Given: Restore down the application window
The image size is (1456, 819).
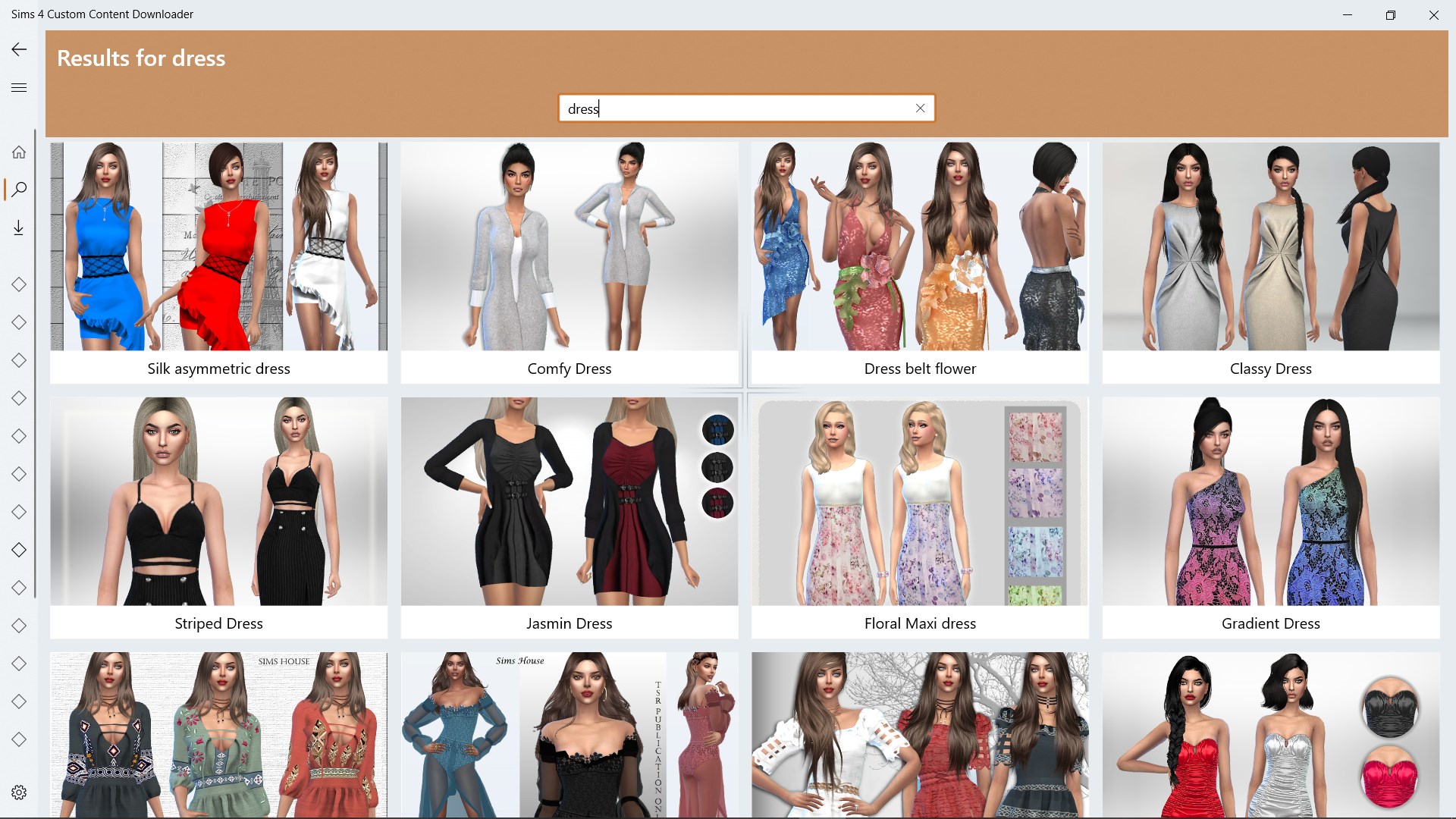Looking at the screenshot, I should point(1390,15).
